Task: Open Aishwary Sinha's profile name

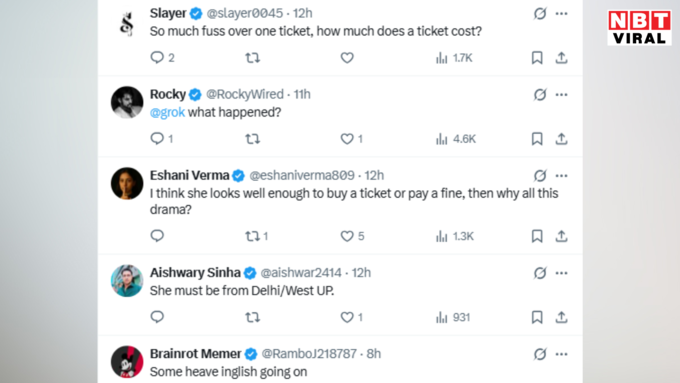Action: [195, 272]
